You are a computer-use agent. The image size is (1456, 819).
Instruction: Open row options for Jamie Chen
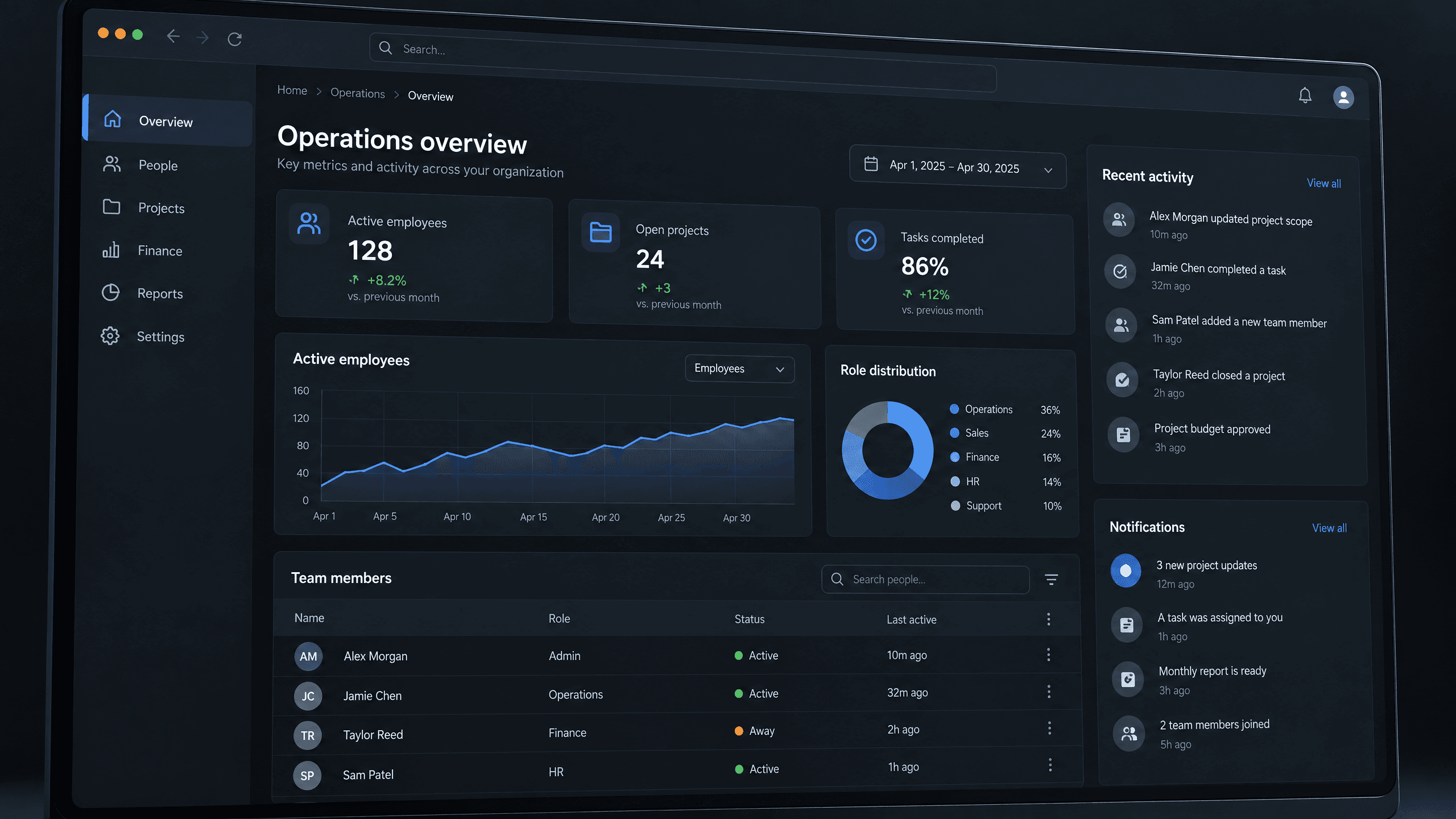(x=1049, y=692)
